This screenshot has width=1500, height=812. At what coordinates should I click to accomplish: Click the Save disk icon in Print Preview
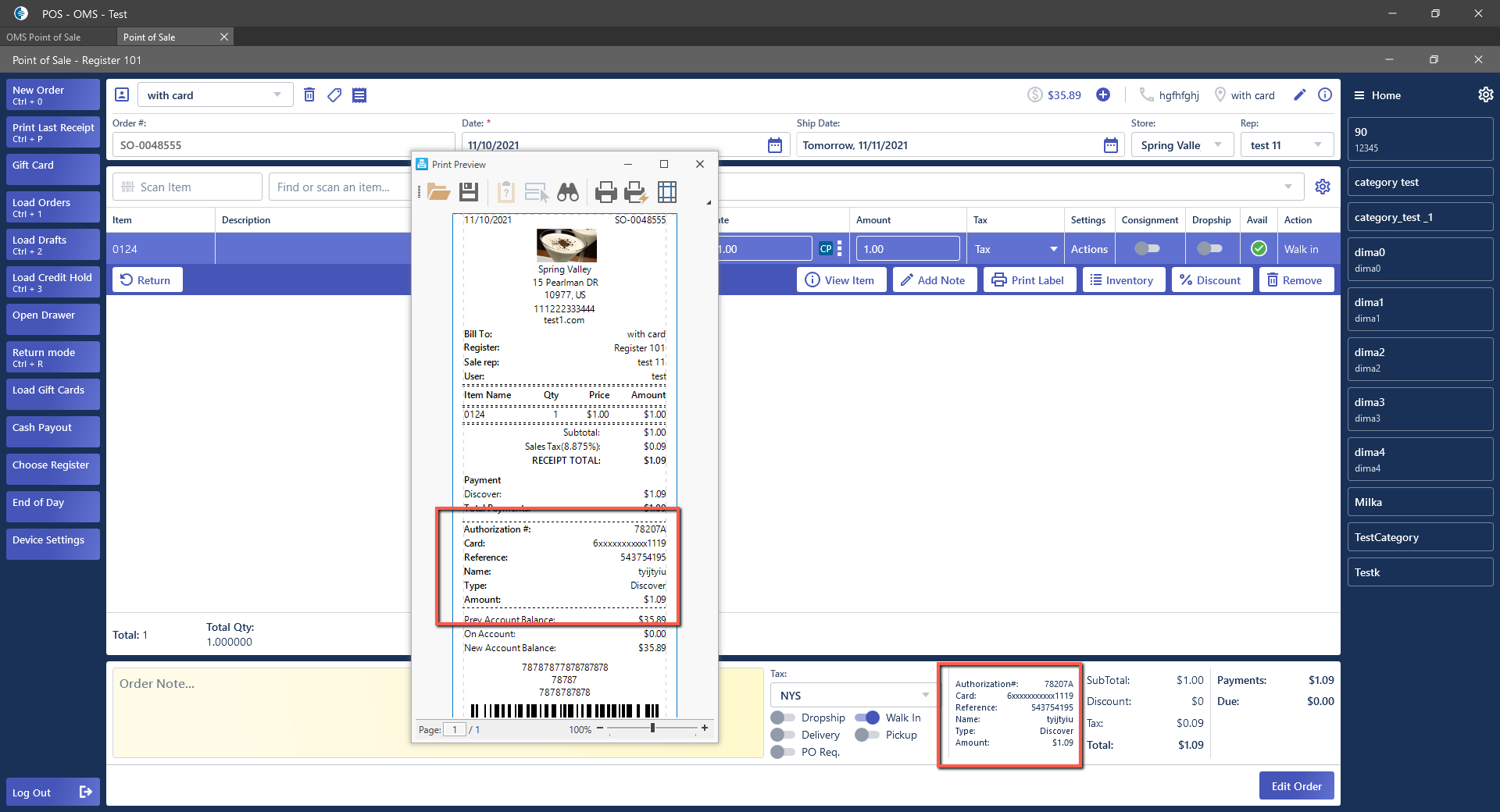(469, 192)
